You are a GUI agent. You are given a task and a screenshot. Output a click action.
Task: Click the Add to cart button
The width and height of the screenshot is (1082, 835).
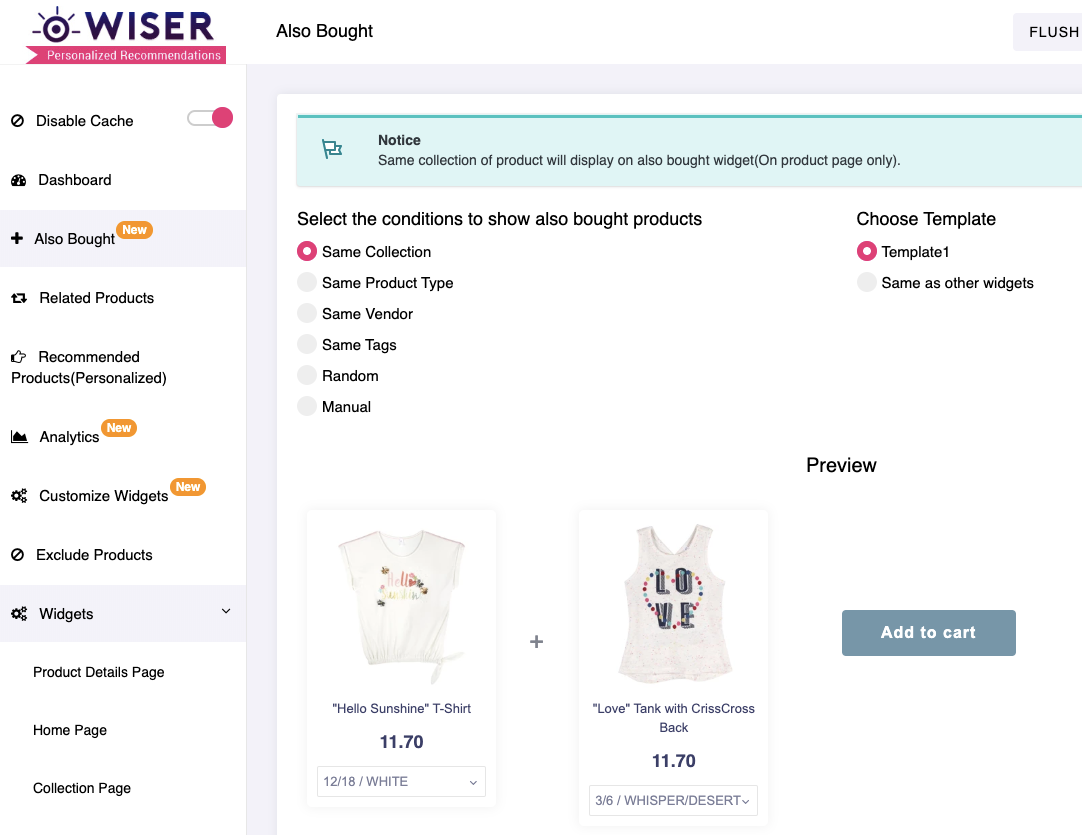[929, 633]
